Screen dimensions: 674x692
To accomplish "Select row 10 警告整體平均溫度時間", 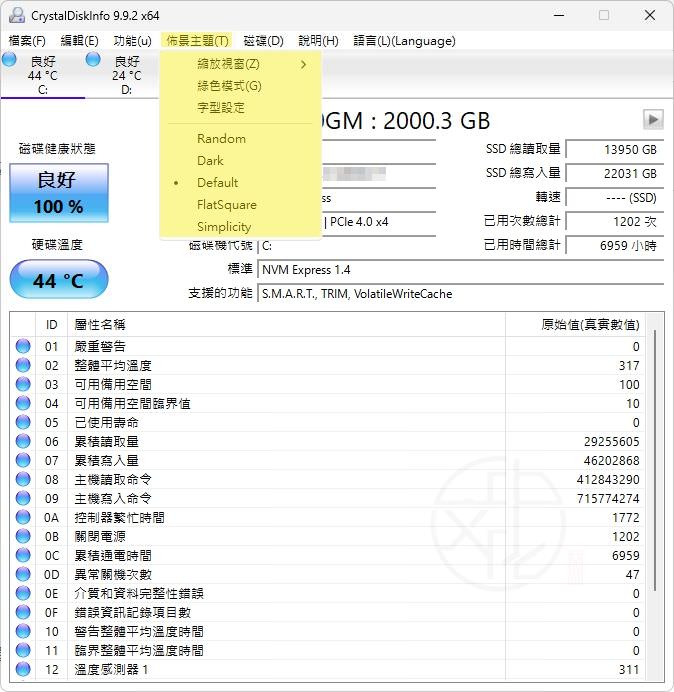I will 328,631.
